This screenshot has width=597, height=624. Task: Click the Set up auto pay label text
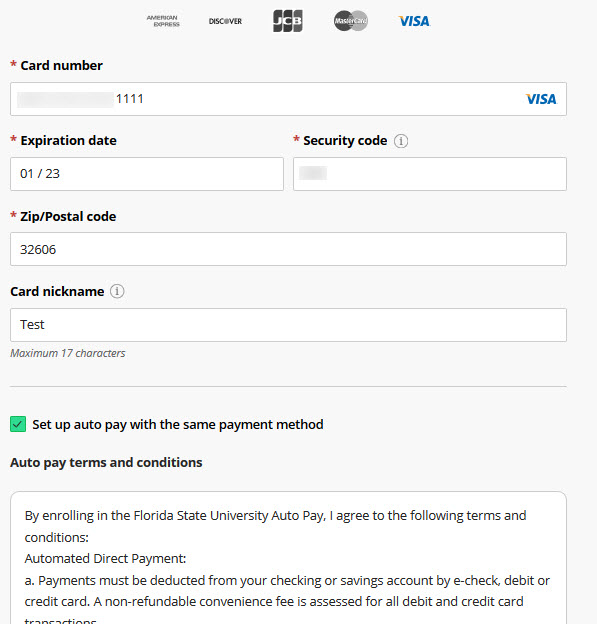tap(178, 425)
